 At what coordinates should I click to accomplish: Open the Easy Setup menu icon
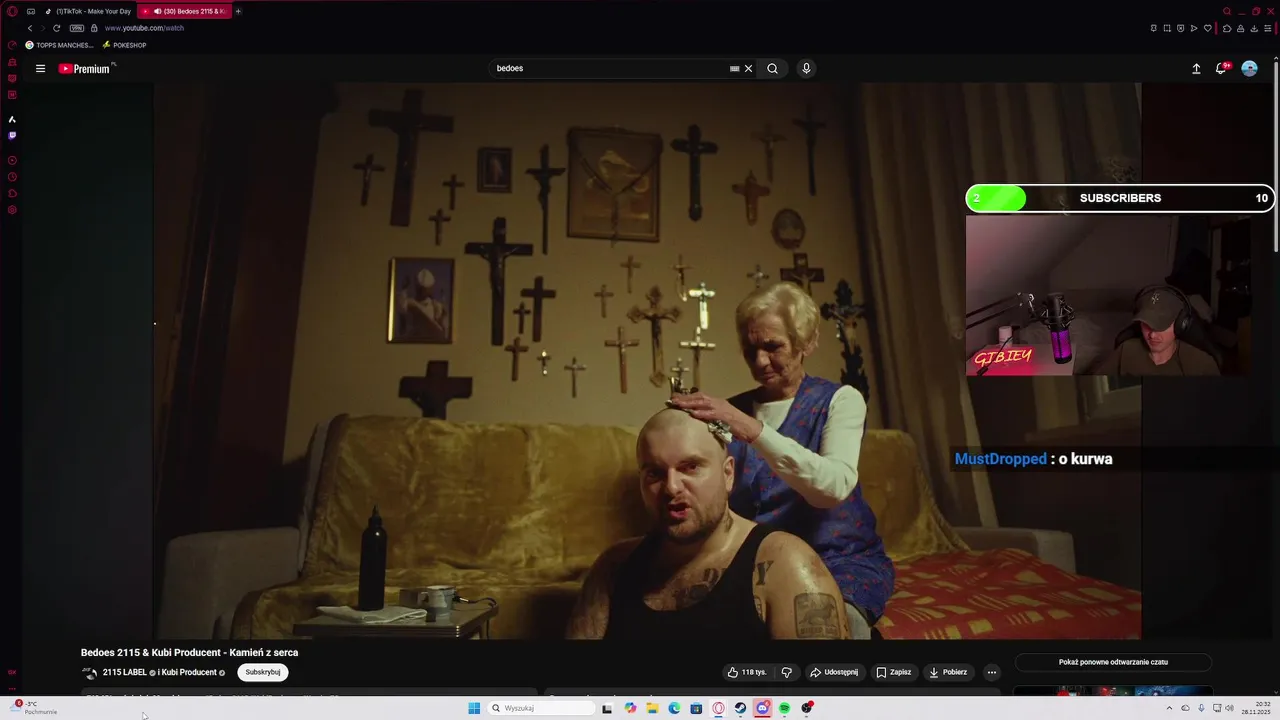pos(1267,28)
